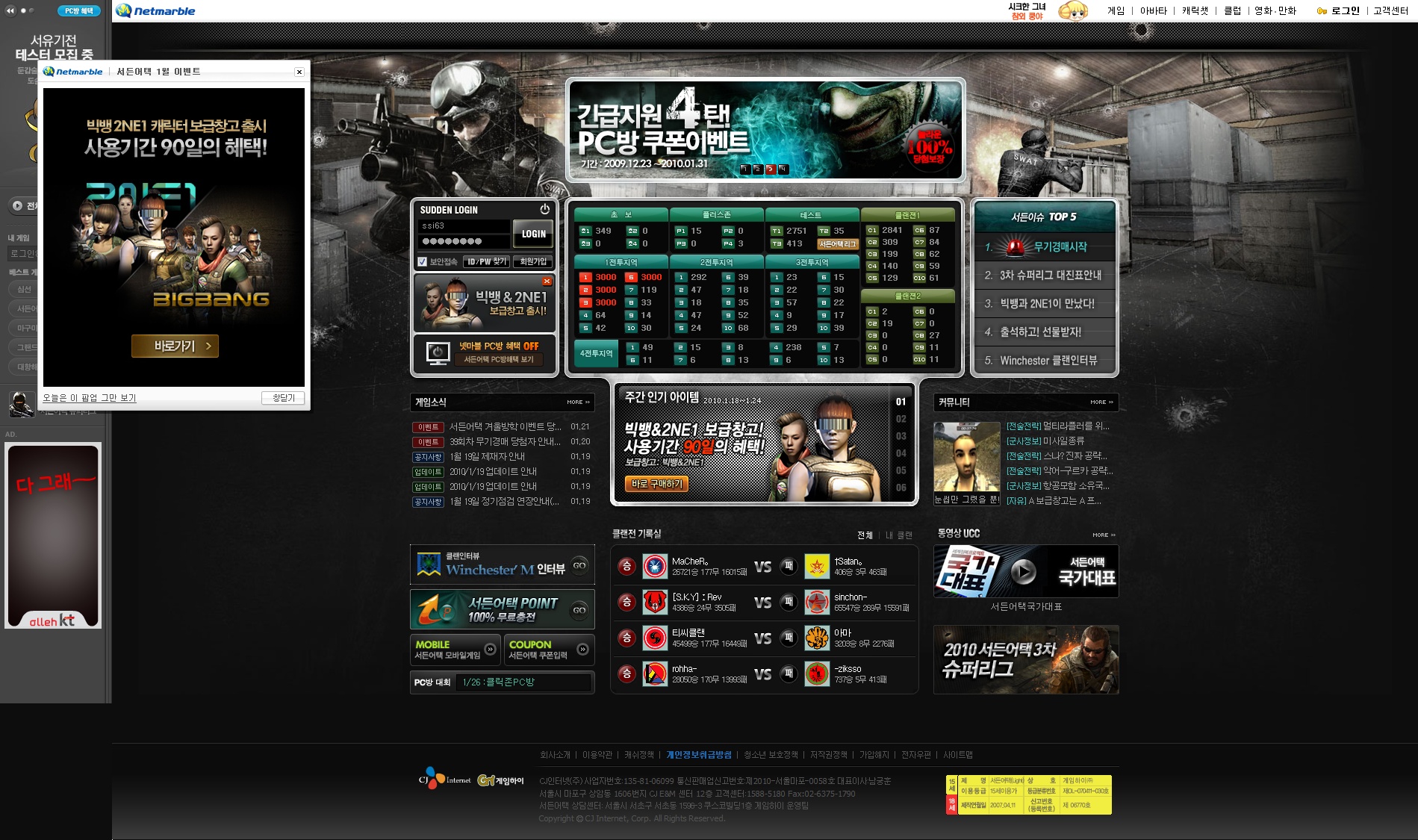Click the Netmarble logo in top bar
This screenshot has height=840, width=1418.
pos(155,10)
